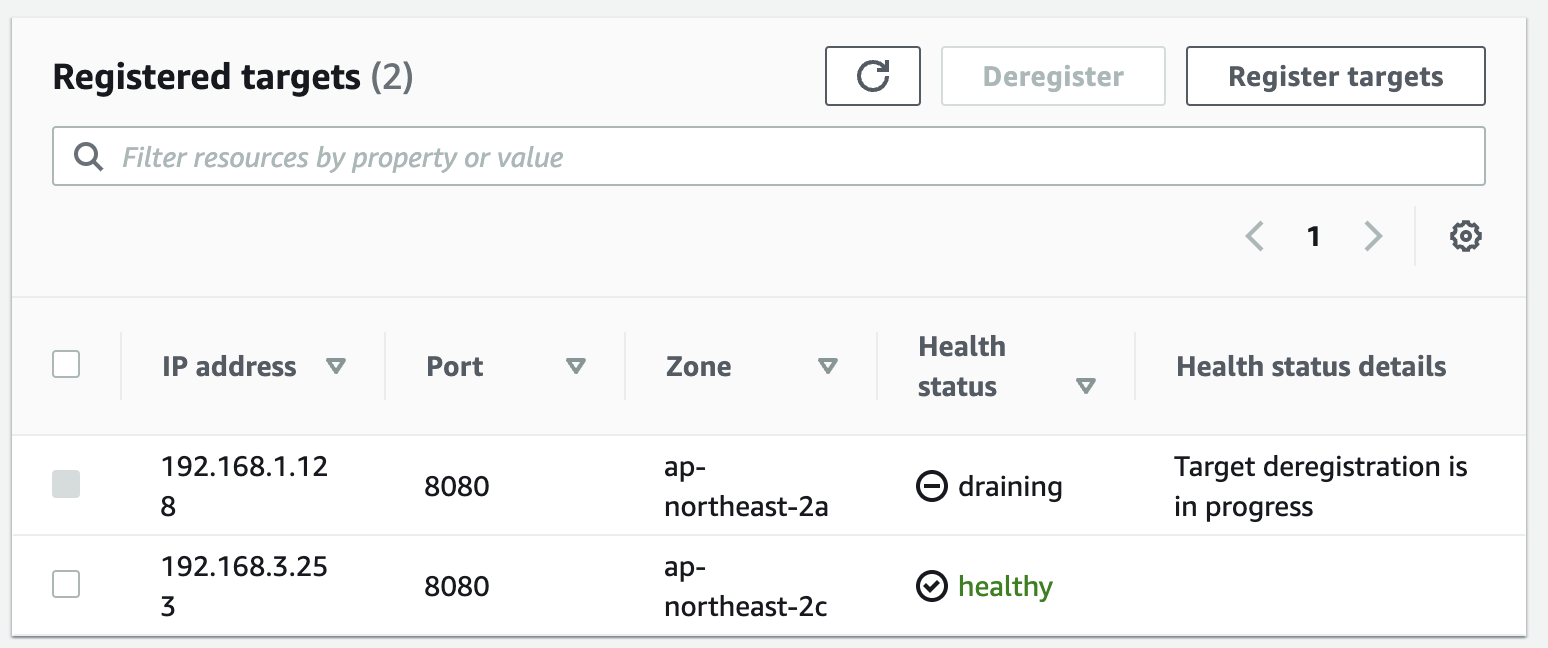Viewport: 1548px width, 648px height.
Task: Click the draining status icon
Action: 931,487
